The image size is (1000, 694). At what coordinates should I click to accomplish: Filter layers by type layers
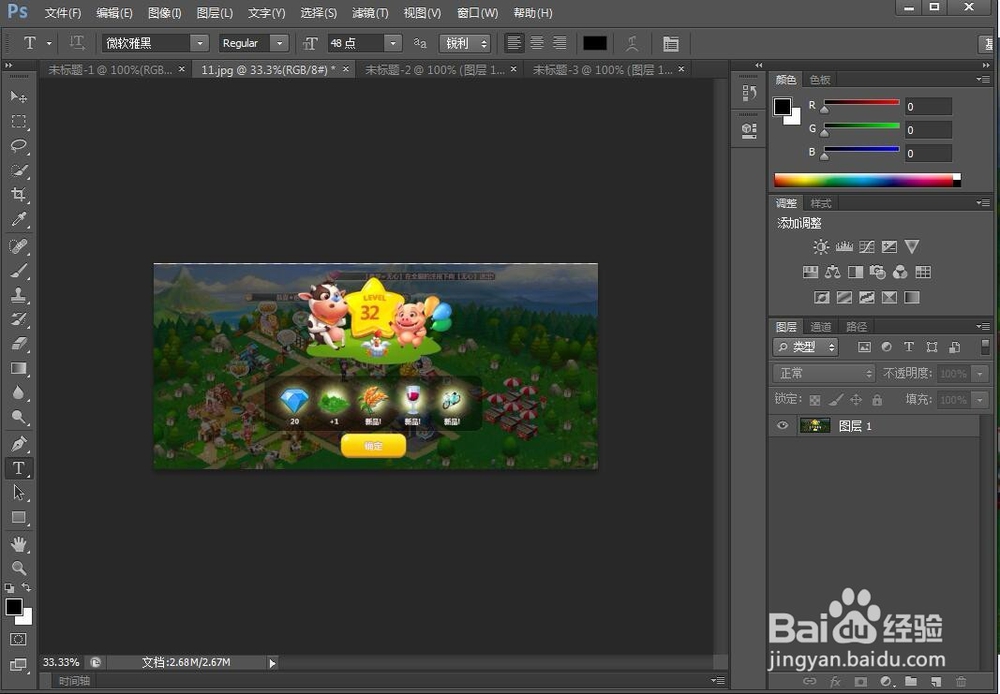909,347
